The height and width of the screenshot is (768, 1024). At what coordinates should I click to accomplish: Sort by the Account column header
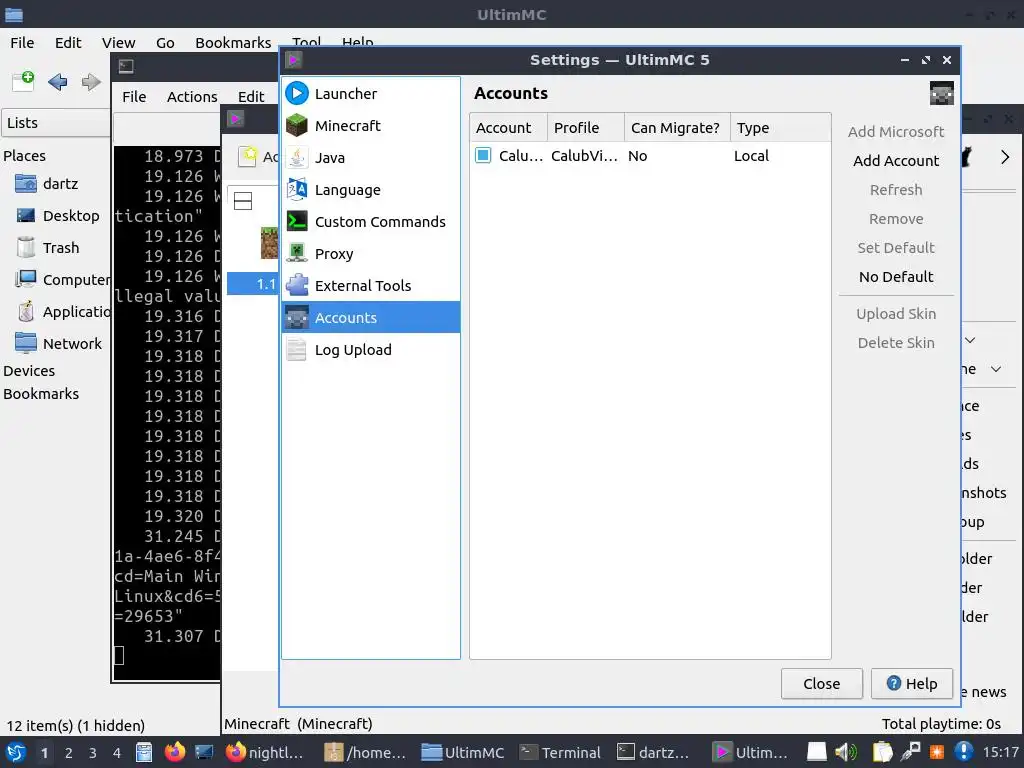tap(508, 128)
